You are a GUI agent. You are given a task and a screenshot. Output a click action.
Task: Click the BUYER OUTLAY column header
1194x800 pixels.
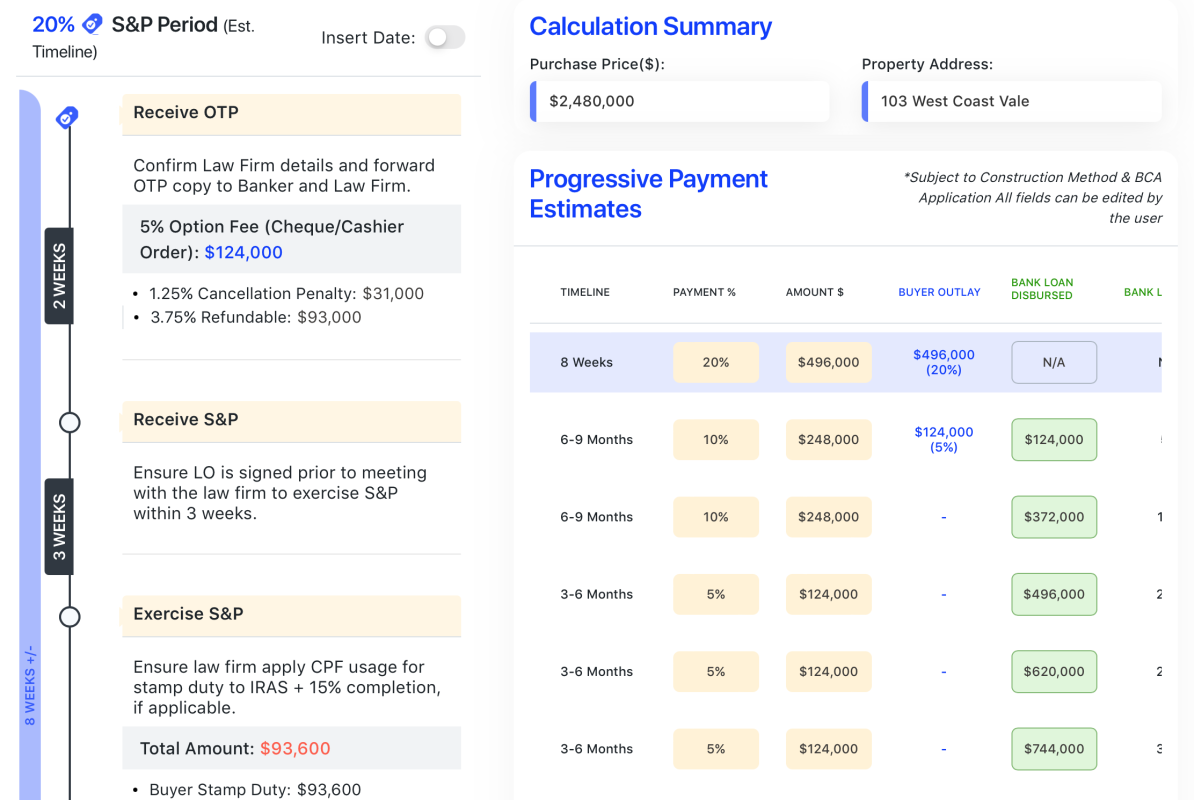pyautogui.click(x=939, y=292)
